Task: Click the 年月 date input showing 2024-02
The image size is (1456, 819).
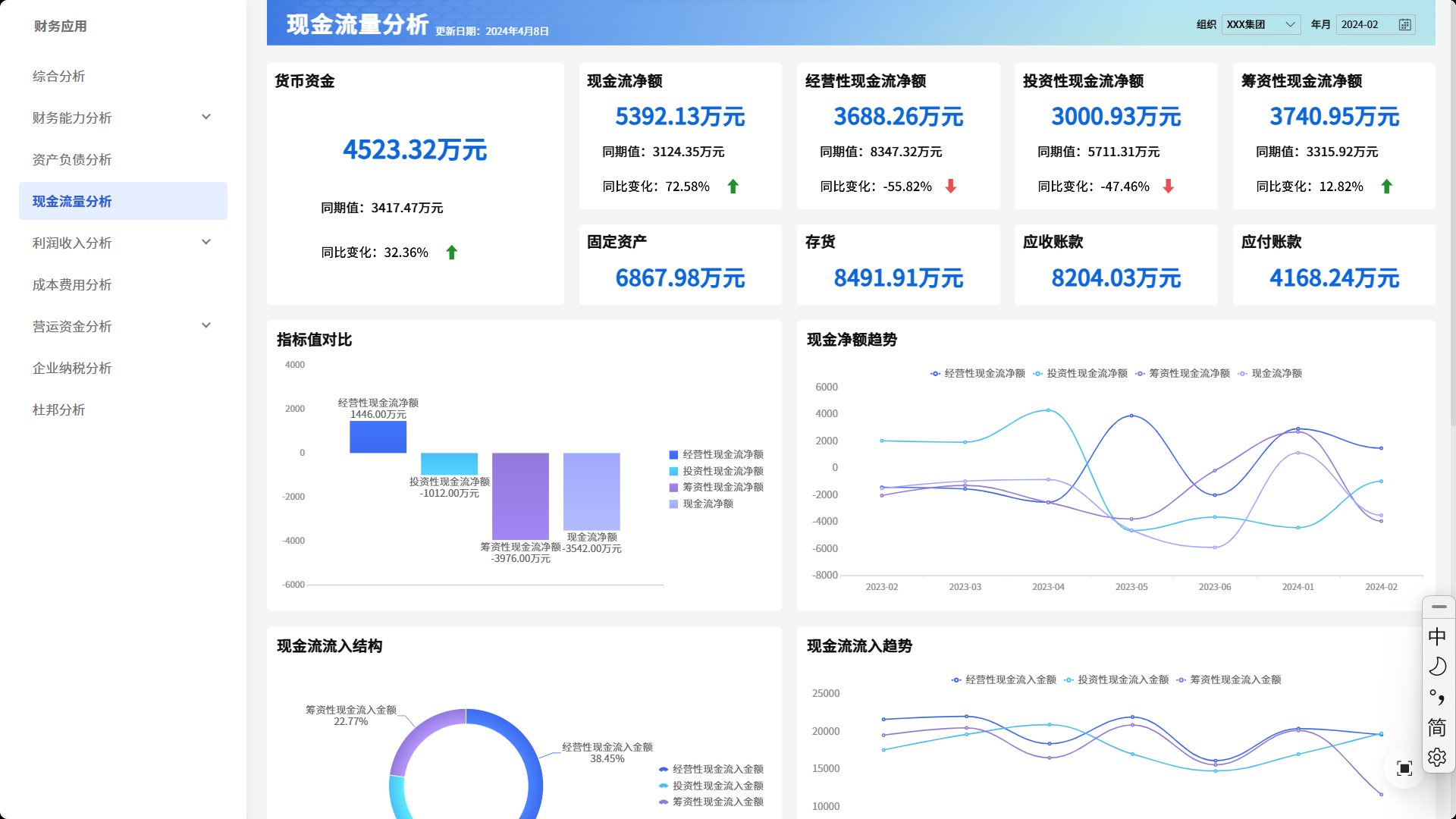Action: click(x=1365, y=25)
